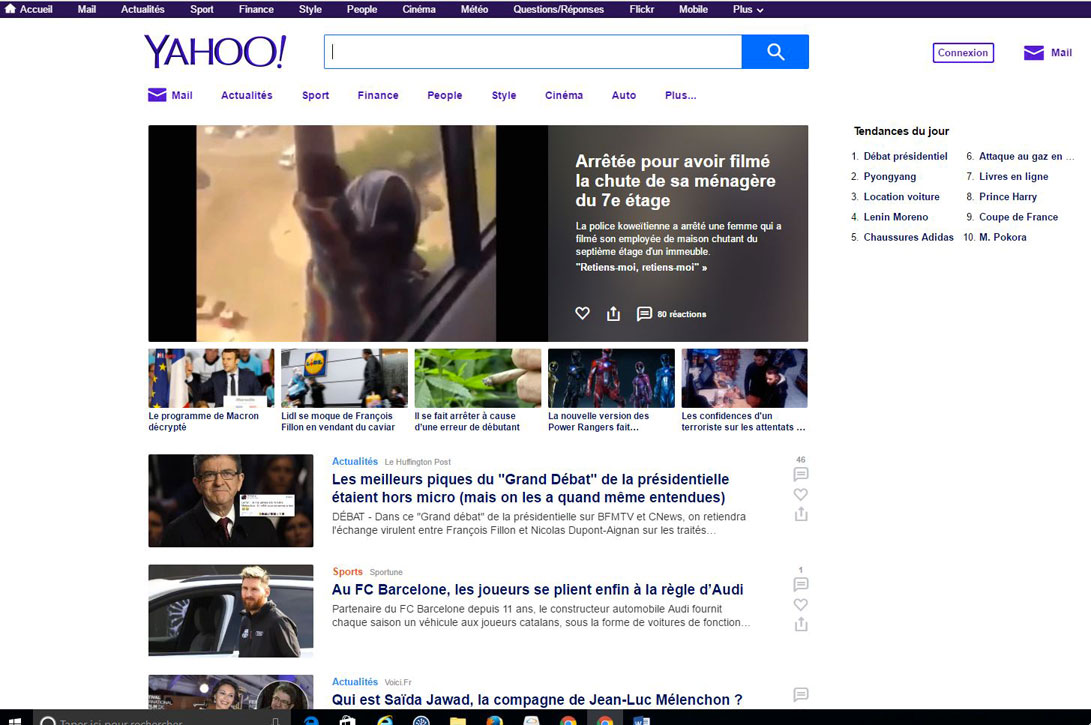Like the hero story with heart icon
1091x725 pixels.
point(582,313)
